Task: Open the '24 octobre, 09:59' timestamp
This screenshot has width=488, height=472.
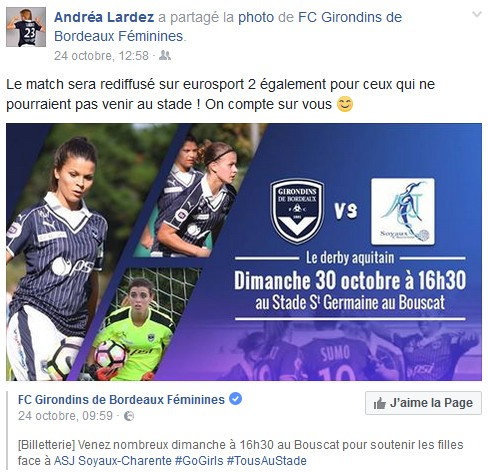Action: (66, 416)
